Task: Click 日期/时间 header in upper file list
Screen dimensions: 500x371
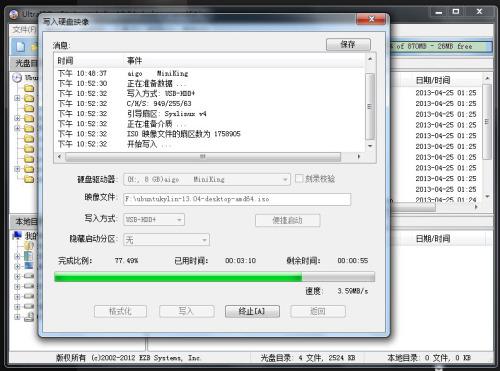Action: 433,80
